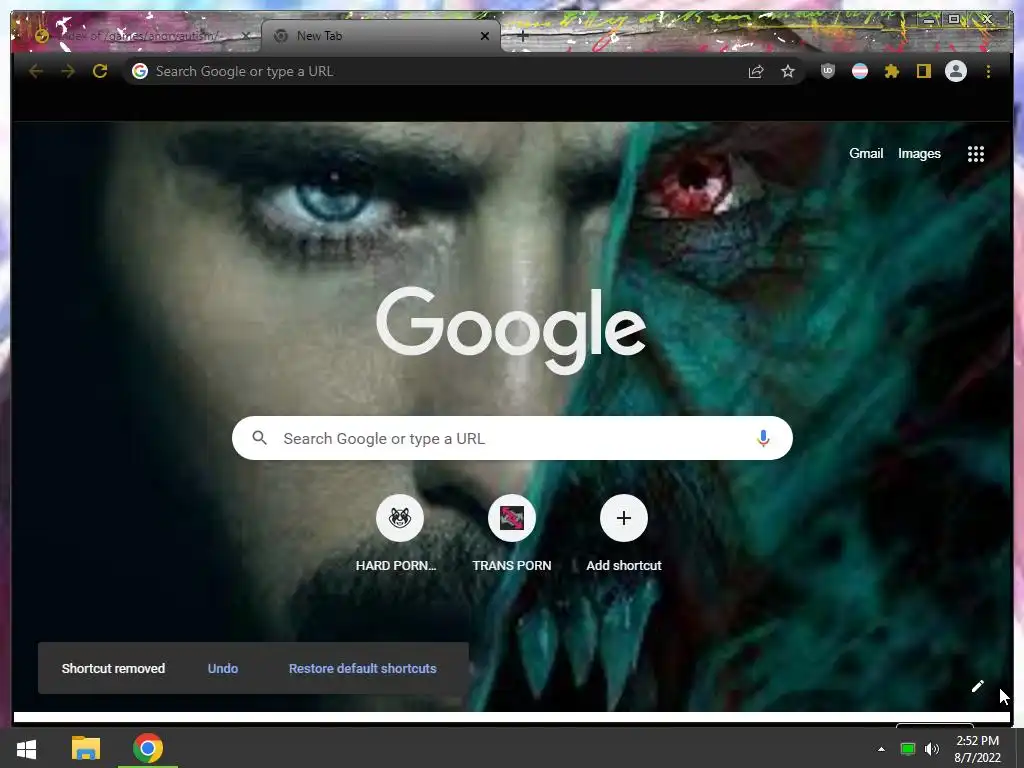This screenshot has width=1024, height=768.
Task: Click the green tray status icon
Action: (908, 749)
